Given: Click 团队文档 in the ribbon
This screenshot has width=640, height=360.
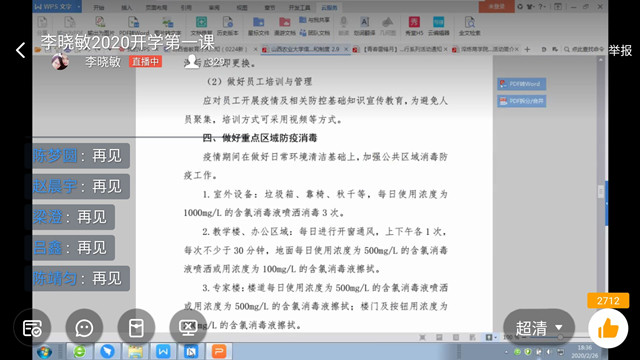Looking at the screenshot, I should 315,32.
